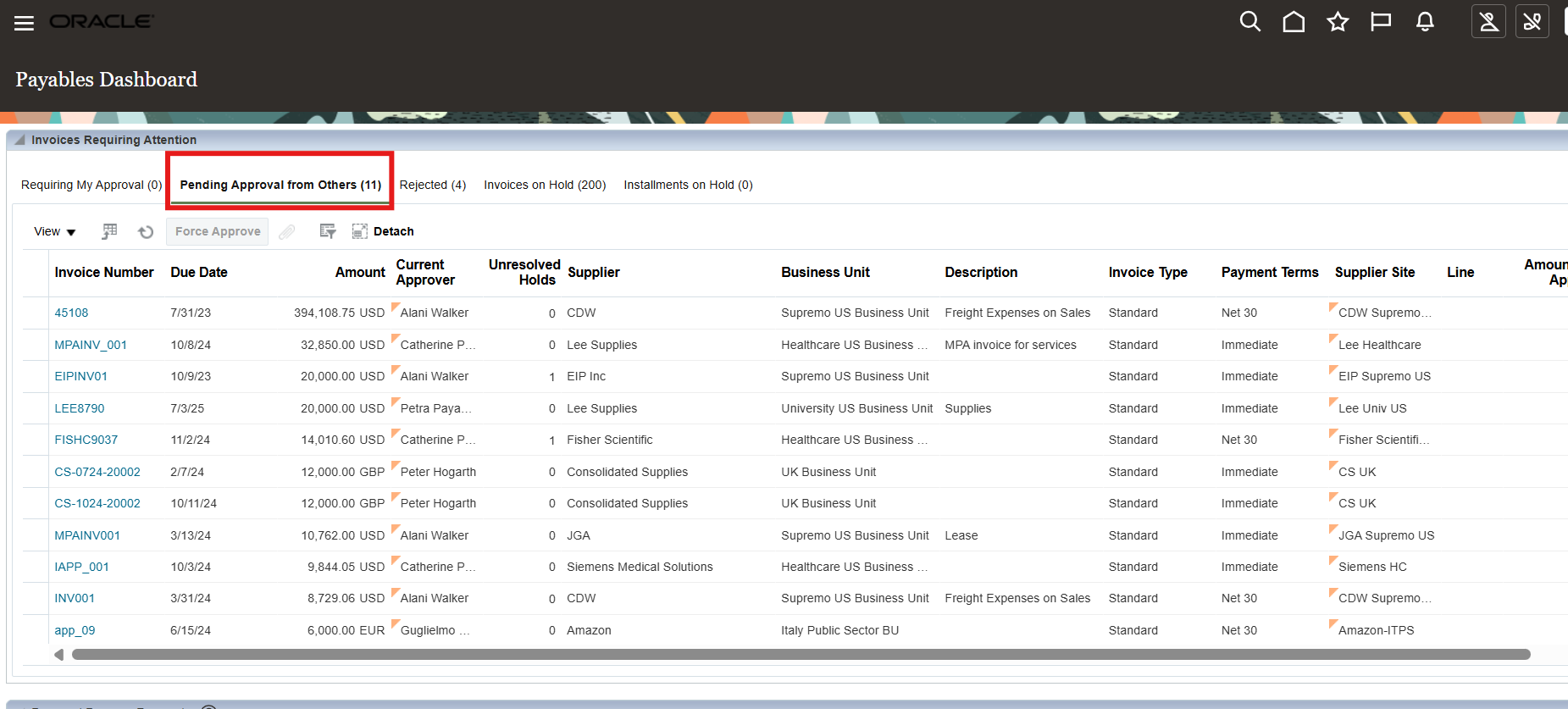Click the Force Approve button

coord(218,231)
